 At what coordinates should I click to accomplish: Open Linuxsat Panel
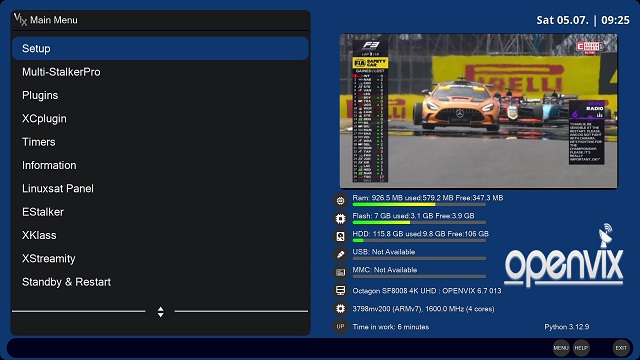point(160,188)
